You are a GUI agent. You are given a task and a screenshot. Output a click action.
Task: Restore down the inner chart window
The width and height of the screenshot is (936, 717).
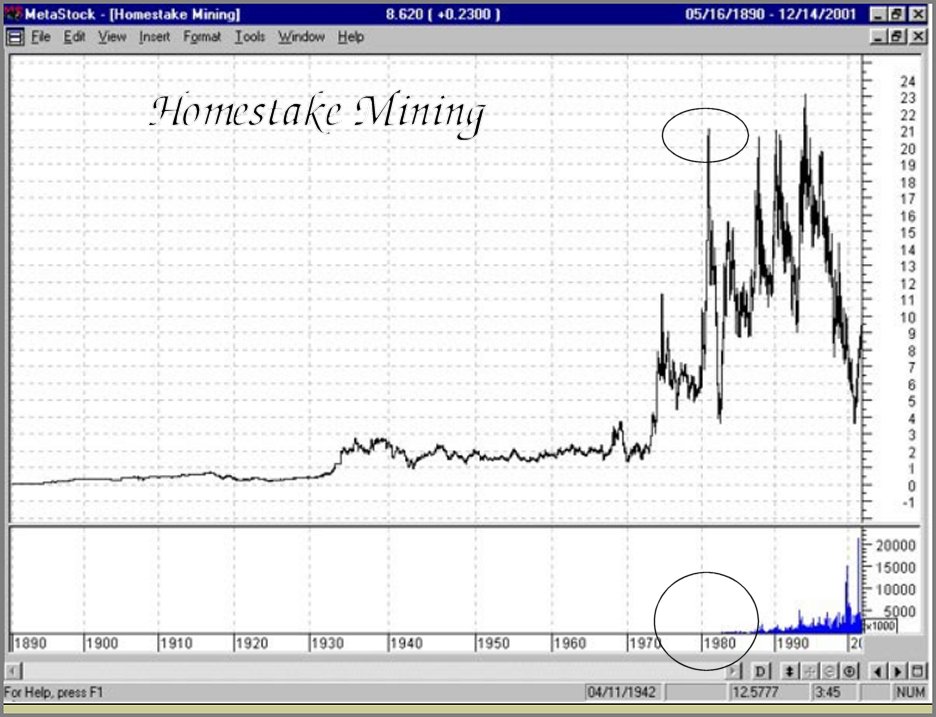pos(897,37)
